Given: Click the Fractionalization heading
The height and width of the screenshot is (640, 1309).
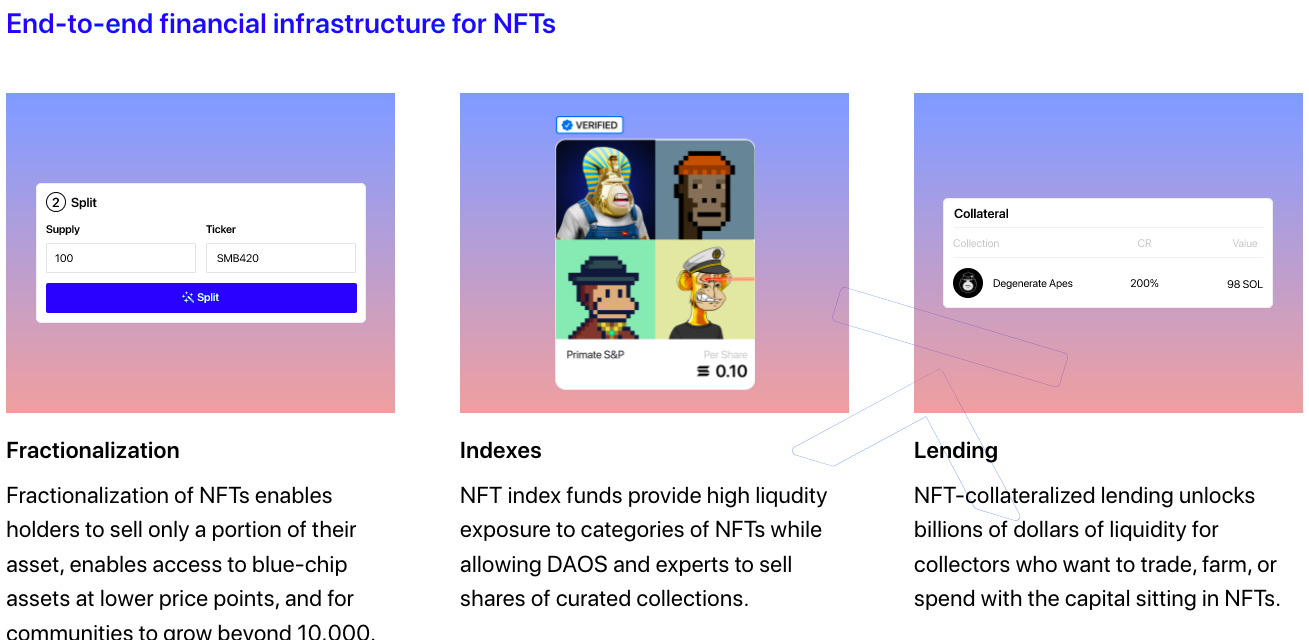Looking at the screenshot, I should pos(93,450).
